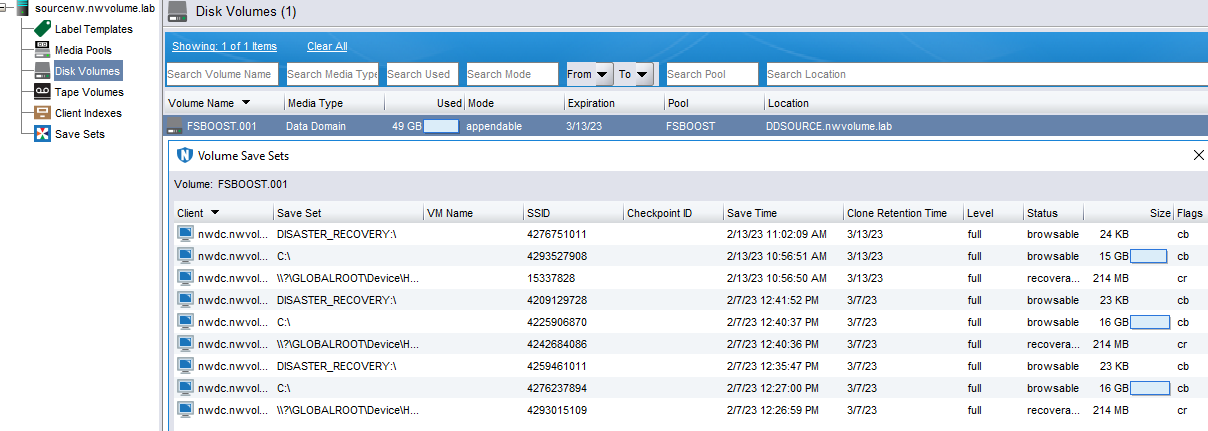Image resolution: width=1208 pixels, height=431 pixels.
Task: Sort by Media Type column header
Action: point(334,103)
